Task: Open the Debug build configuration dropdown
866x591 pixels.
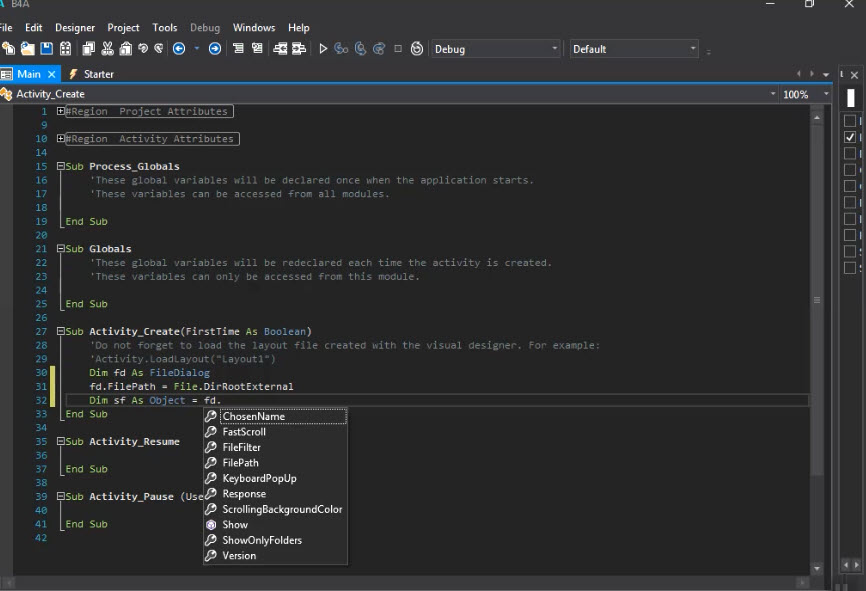Action: pos(496,49)
